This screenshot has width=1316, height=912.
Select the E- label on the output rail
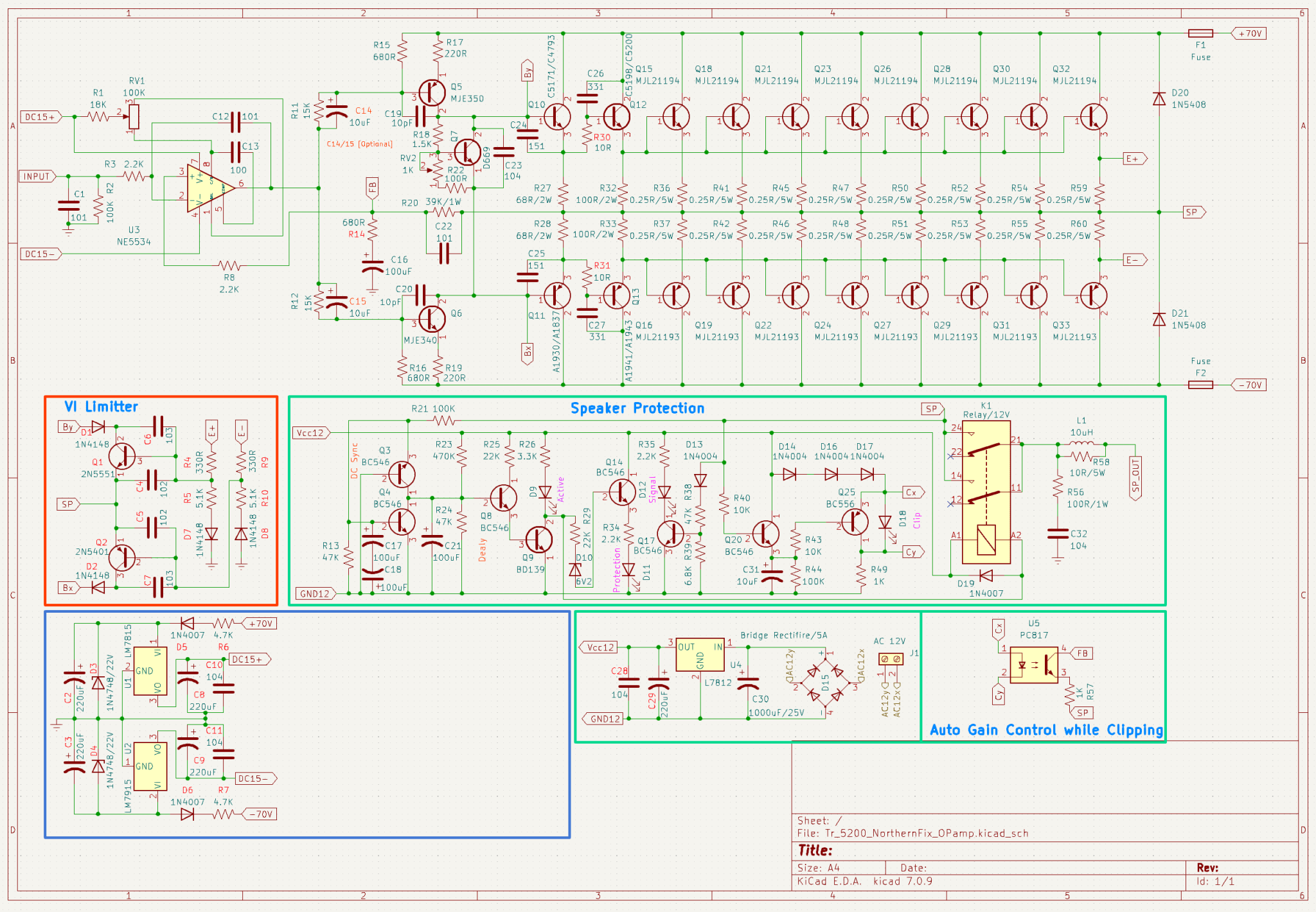(x=1135, y=260)
